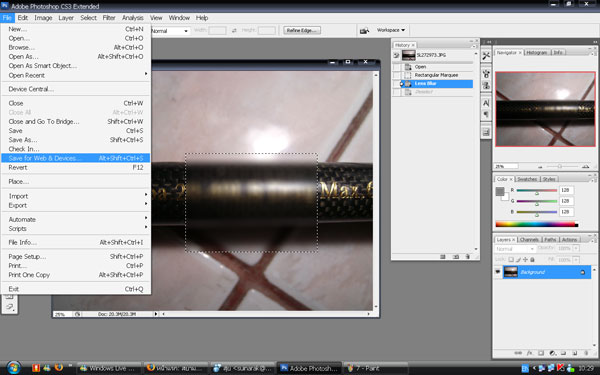This screenshot has height=375, width=600.
Task: Open the Layers Opacity slider arrow
Action: 576,248
